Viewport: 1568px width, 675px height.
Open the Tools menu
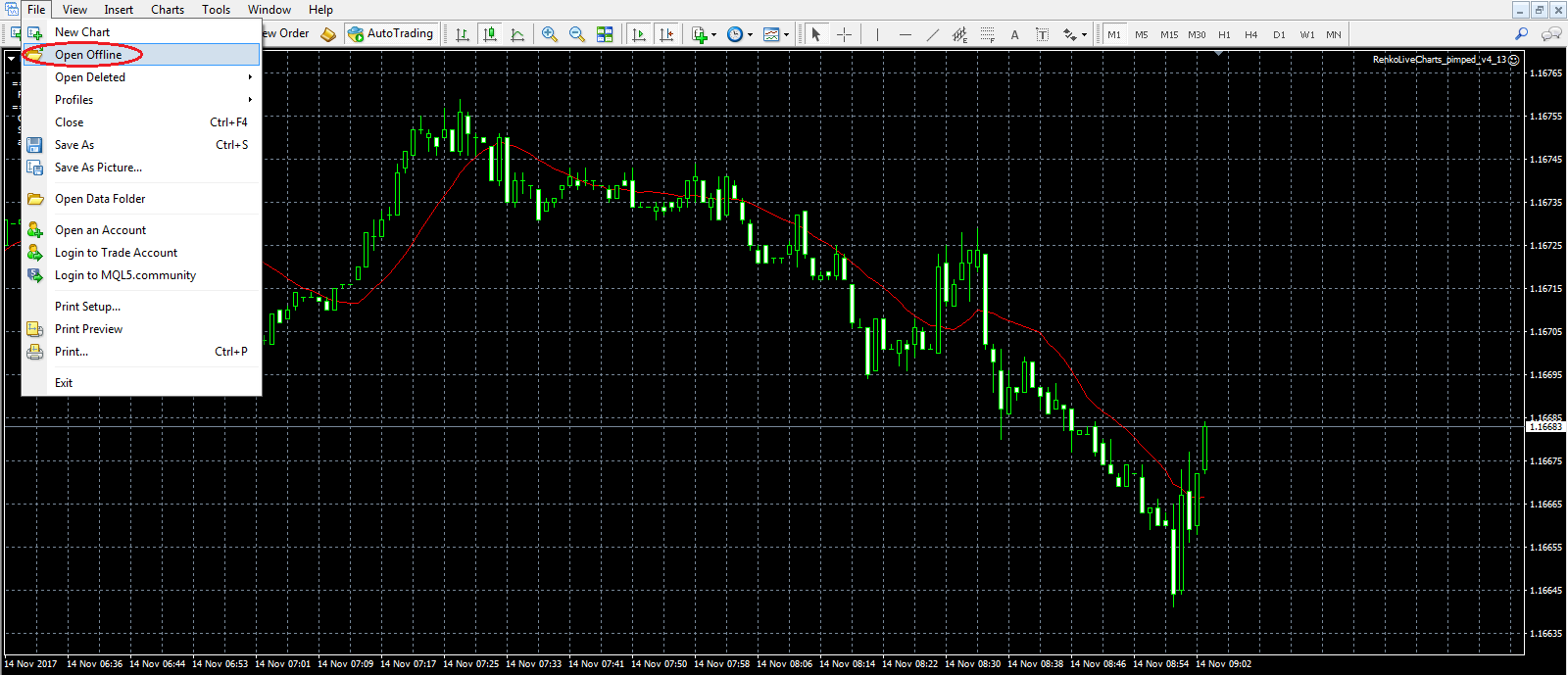click(x=217, y=10)
